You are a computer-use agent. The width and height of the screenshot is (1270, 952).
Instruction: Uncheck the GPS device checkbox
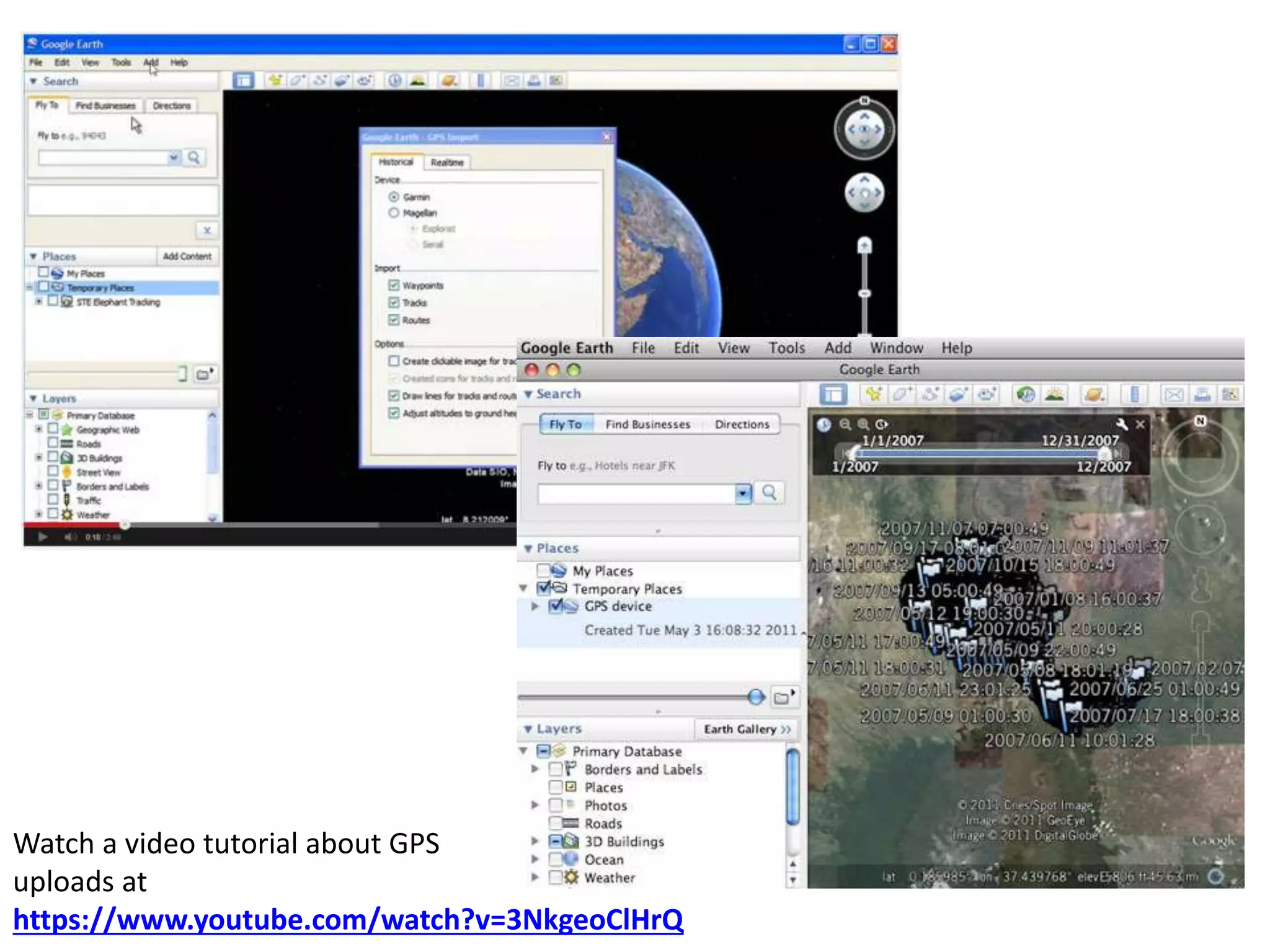[556, 606]
